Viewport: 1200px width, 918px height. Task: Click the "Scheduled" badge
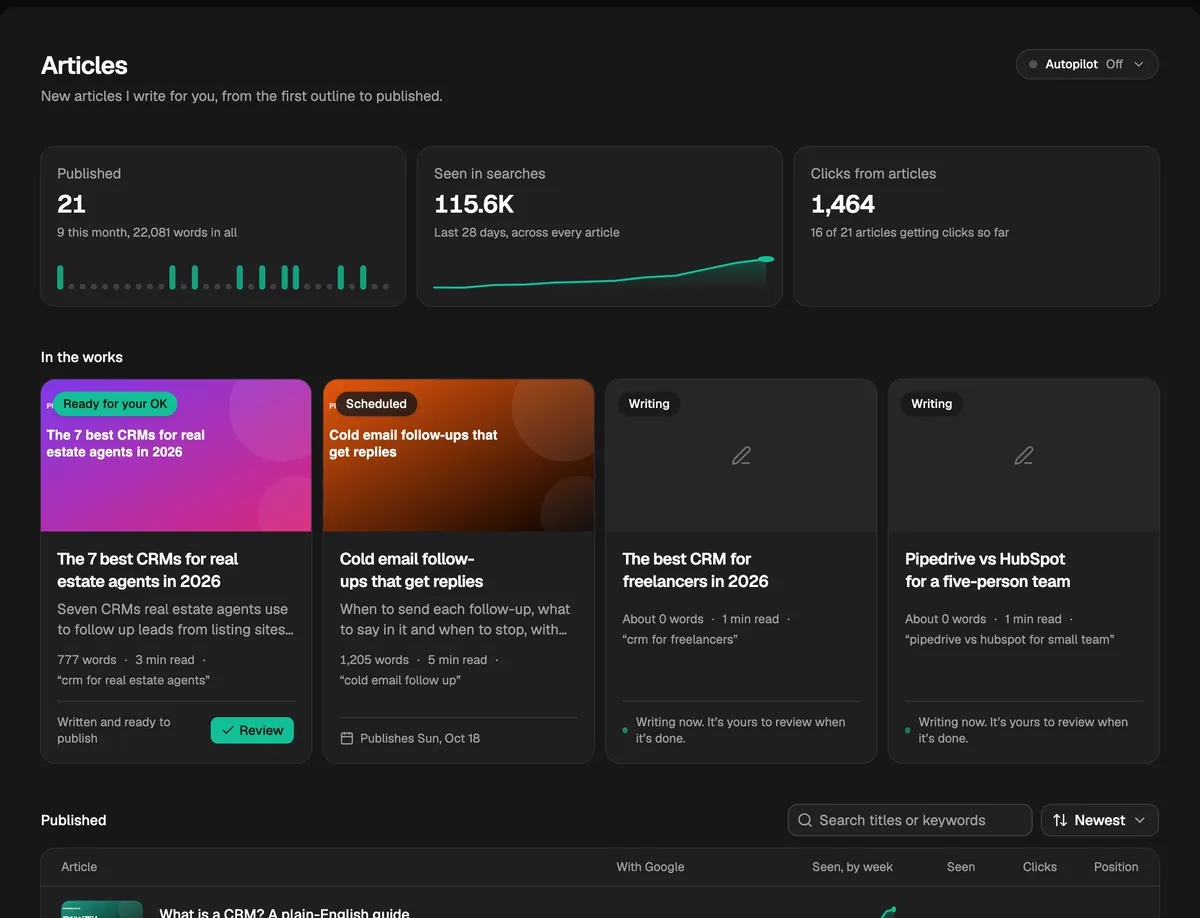376,404
